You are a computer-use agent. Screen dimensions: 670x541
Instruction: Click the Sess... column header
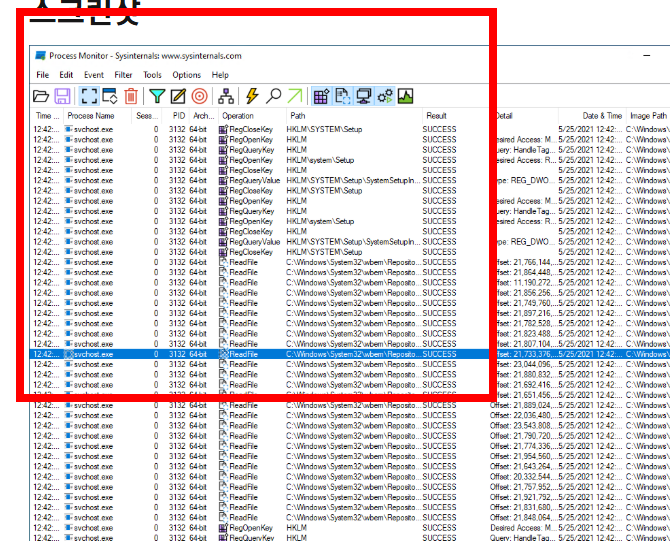click(147, 116)
